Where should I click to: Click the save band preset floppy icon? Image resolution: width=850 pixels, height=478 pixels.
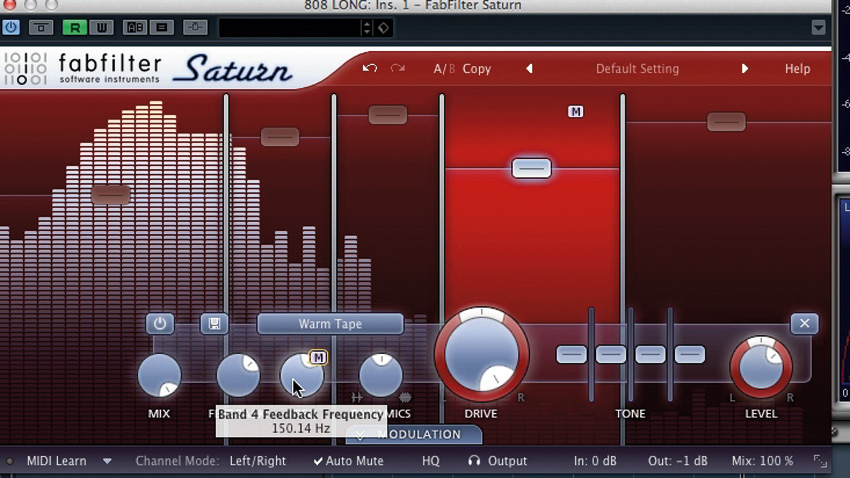[x=214, y=324]
